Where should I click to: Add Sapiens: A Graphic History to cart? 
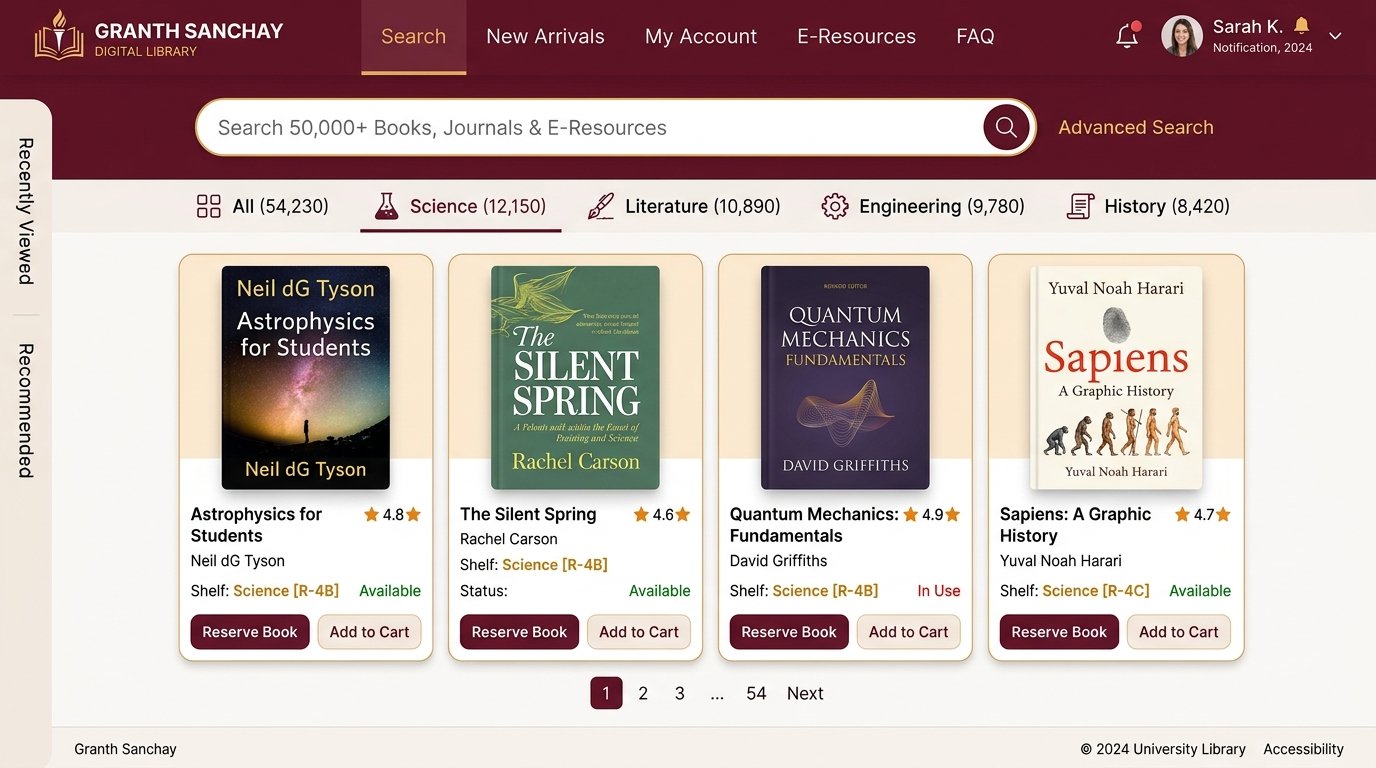click(1179, 632)
